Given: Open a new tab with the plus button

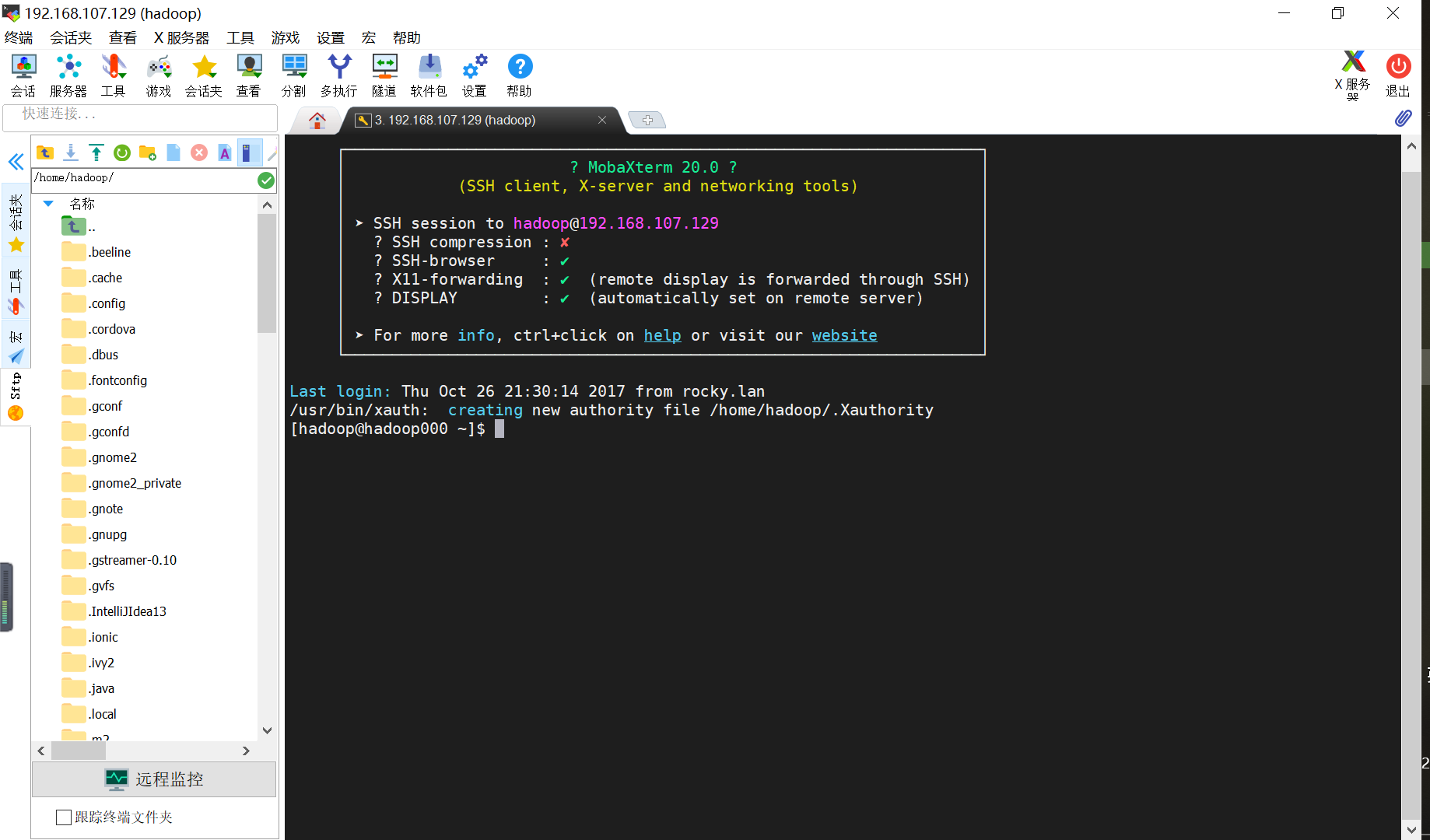Looking at the screenshot, I should 647,120.
